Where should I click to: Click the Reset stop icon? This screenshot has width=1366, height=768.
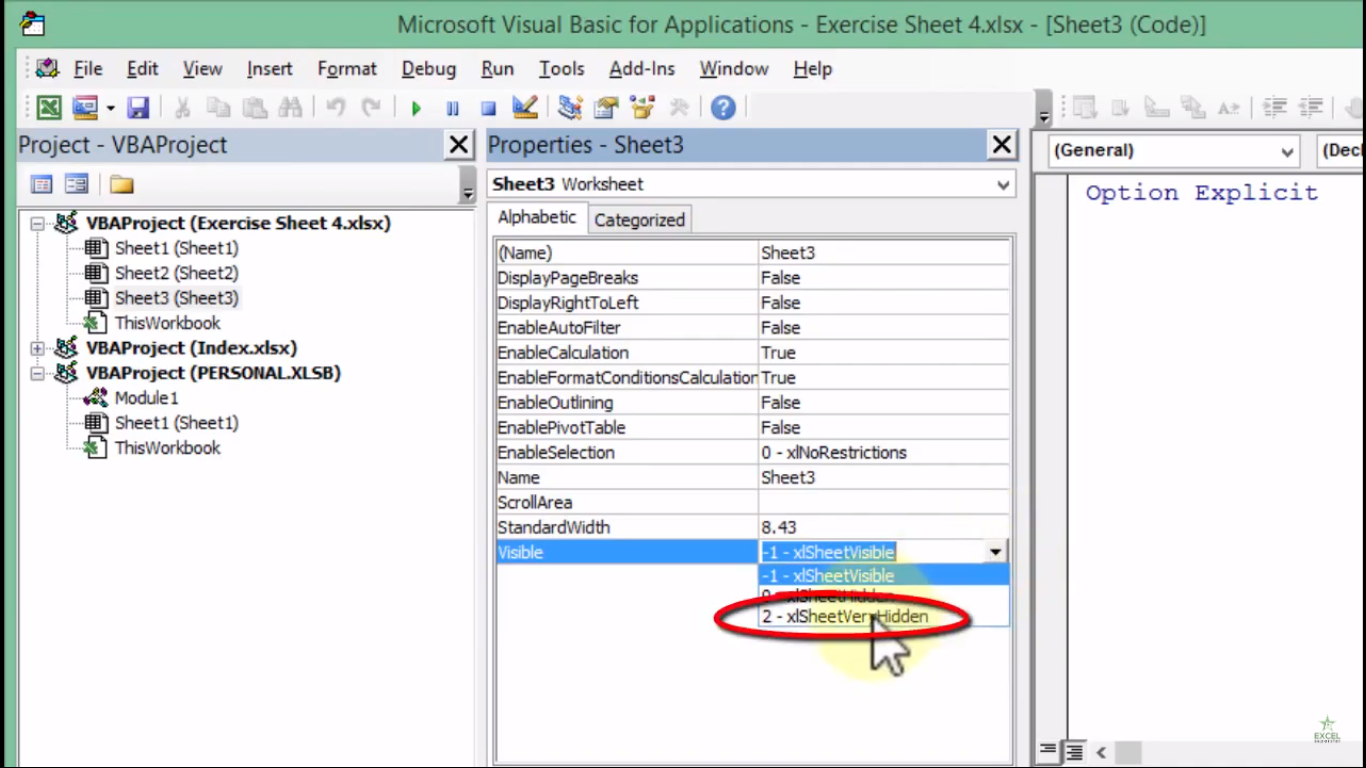tap(488, 107)
